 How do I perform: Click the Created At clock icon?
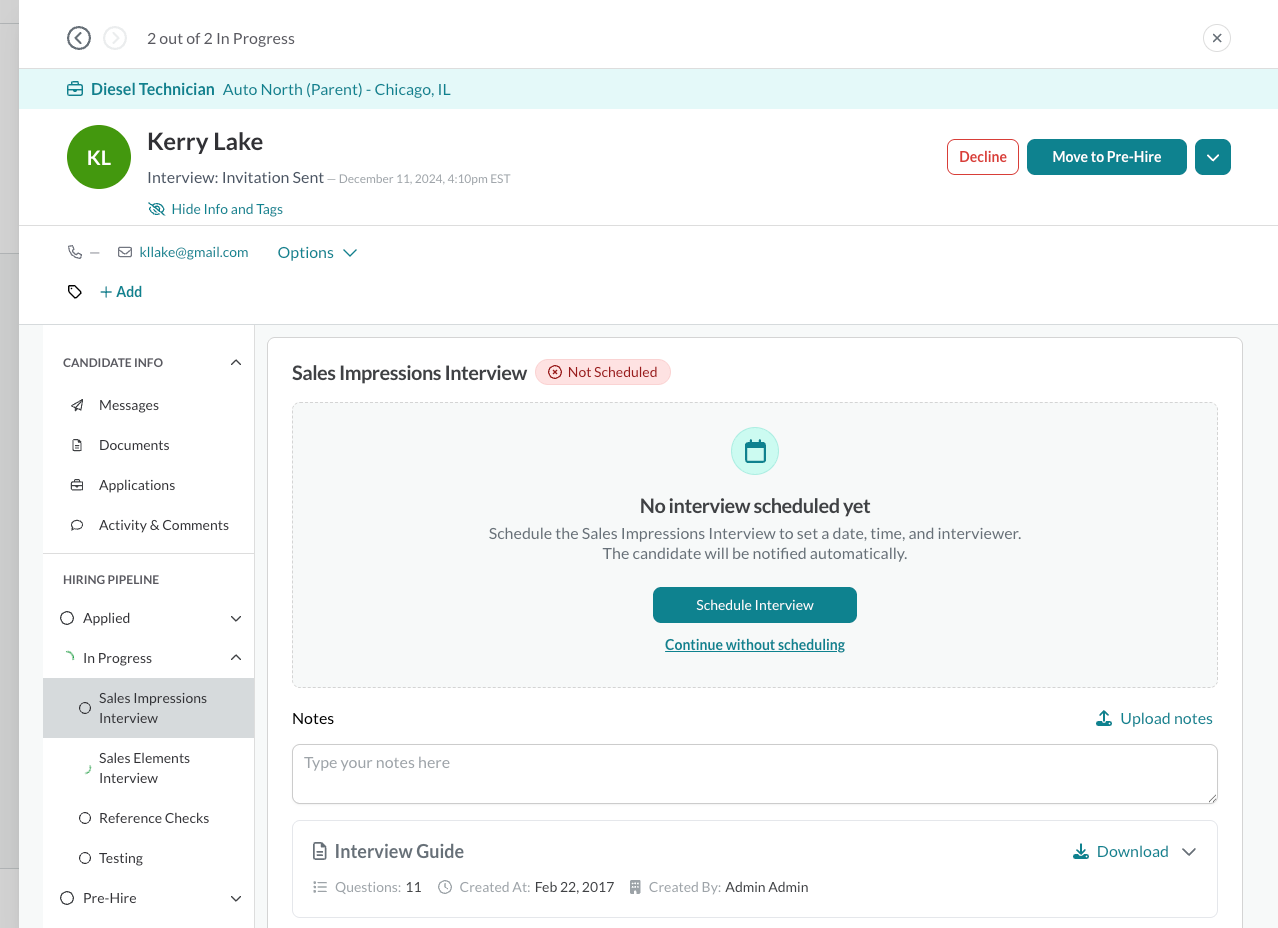pos(445,887)
